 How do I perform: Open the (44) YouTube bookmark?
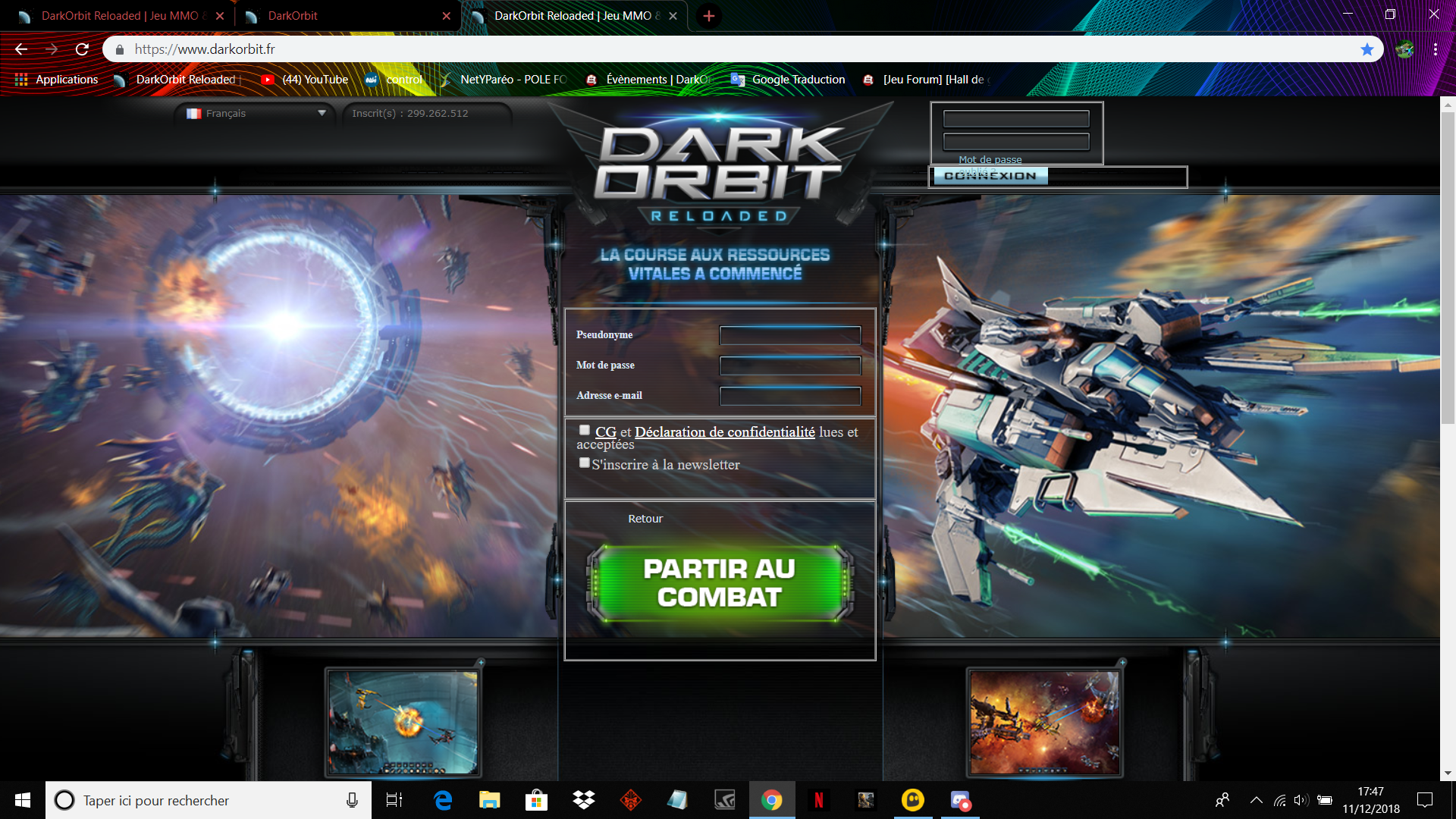pyautogui.click(x=304, y=80)
